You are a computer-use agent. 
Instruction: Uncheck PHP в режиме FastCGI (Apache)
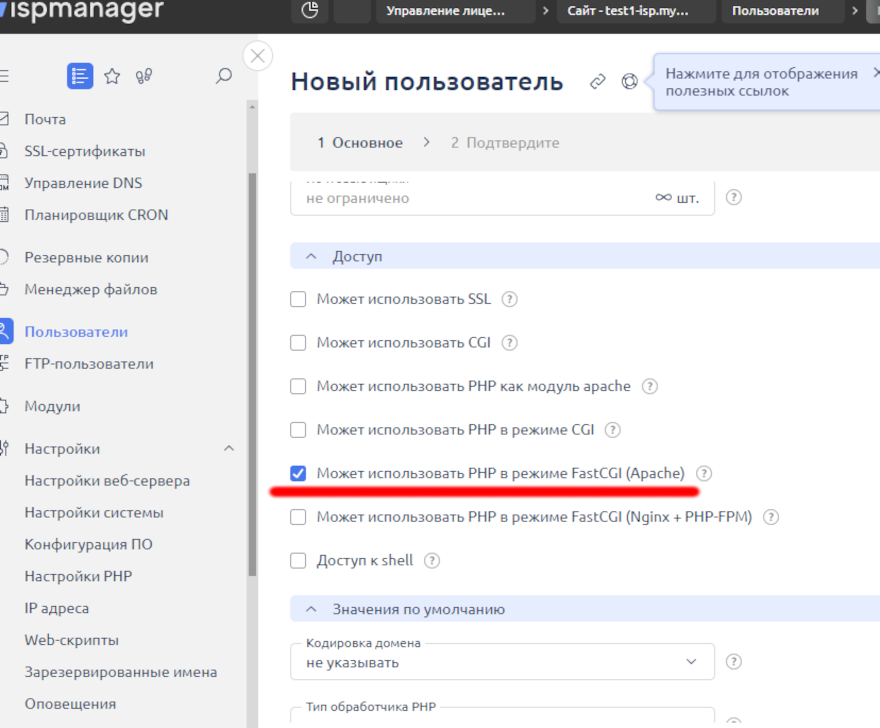[297, 473]
